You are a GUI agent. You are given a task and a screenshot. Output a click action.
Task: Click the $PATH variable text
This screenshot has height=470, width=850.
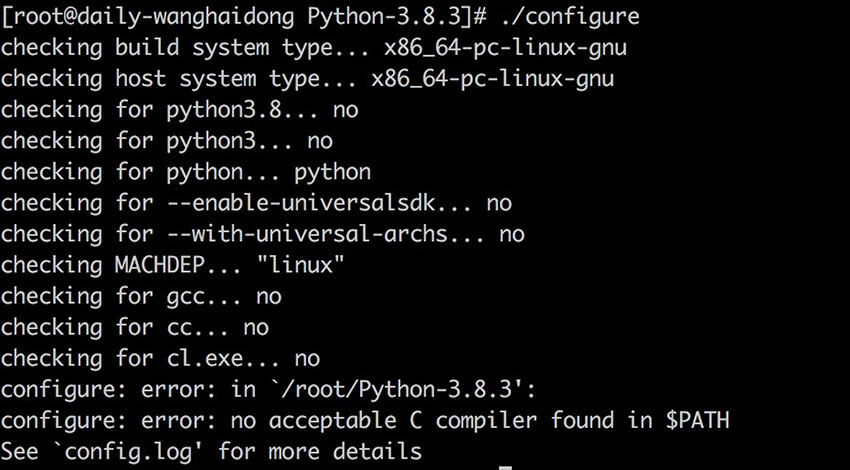(x=696, y=420)
